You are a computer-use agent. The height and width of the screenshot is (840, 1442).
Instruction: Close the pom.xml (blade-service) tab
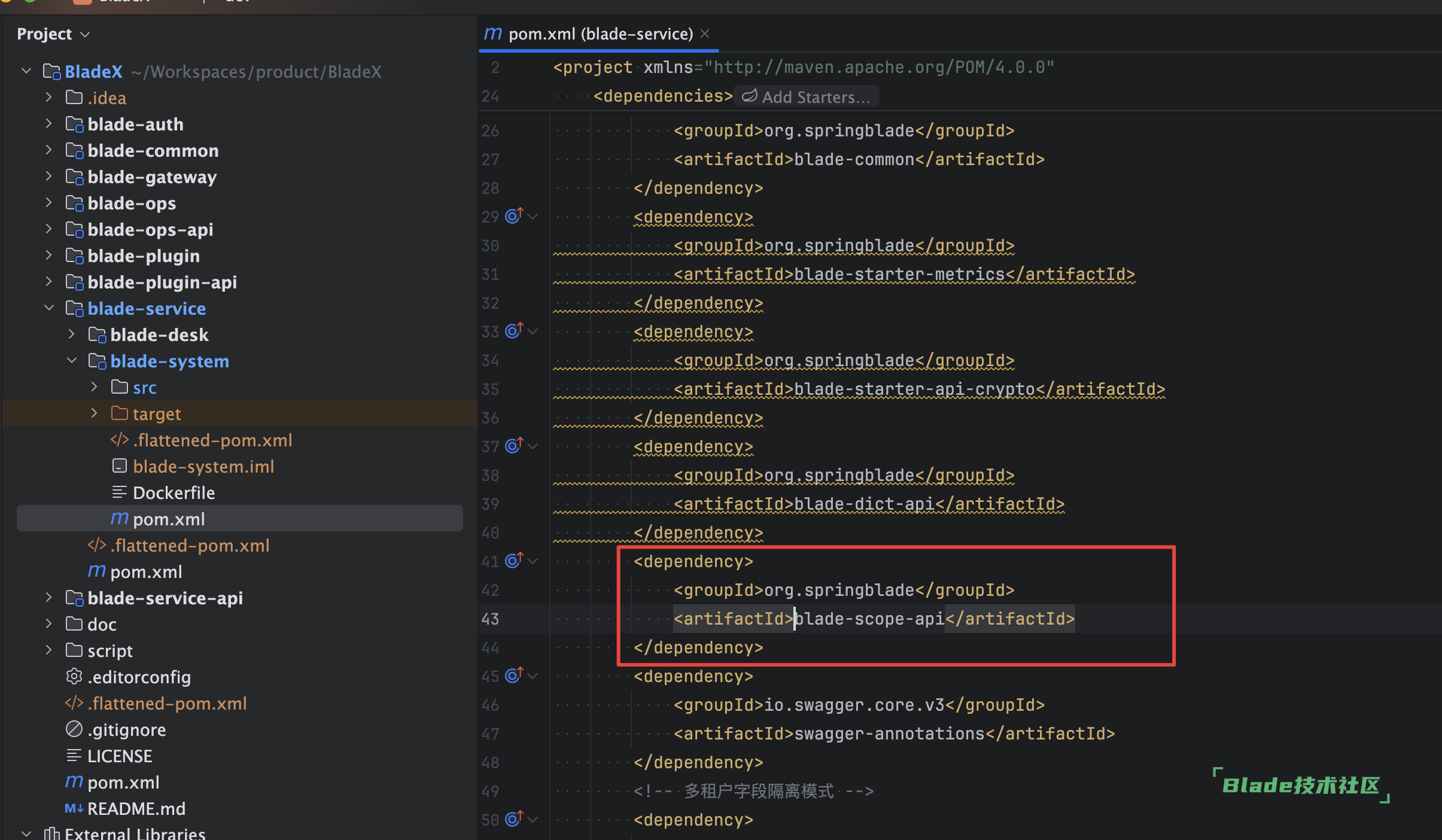pyautogui.click(x=705, y=34)
